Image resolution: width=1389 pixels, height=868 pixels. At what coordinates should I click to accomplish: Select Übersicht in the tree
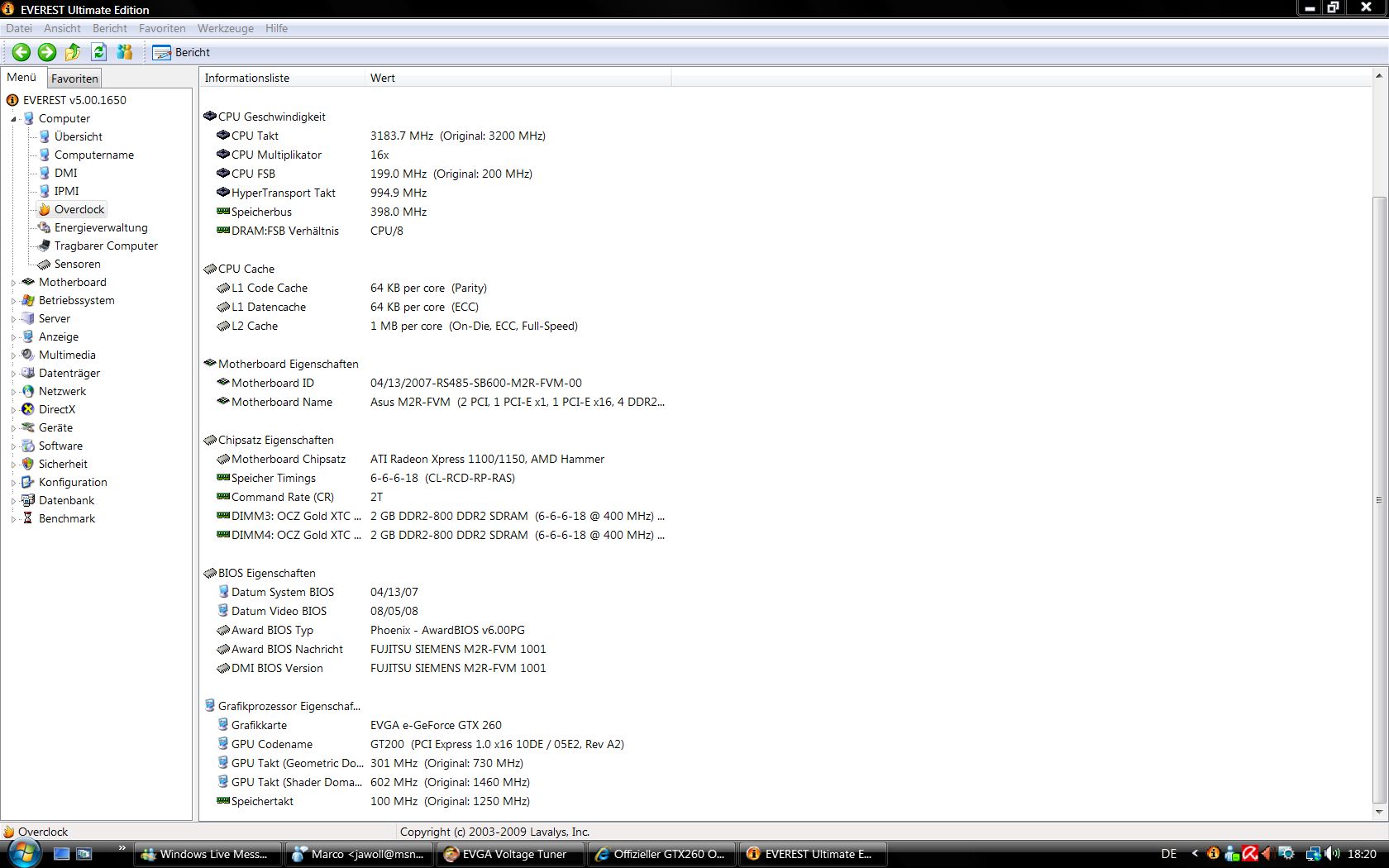tap(79, 136)
